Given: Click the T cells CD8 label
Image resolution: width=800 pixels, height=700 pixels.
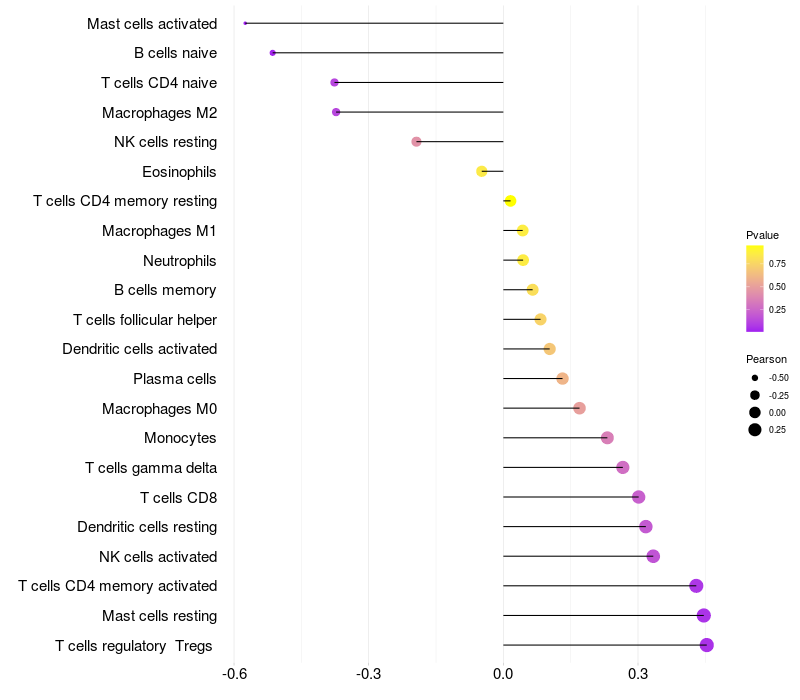Looking at the screenshot, I should pos(179,497).
